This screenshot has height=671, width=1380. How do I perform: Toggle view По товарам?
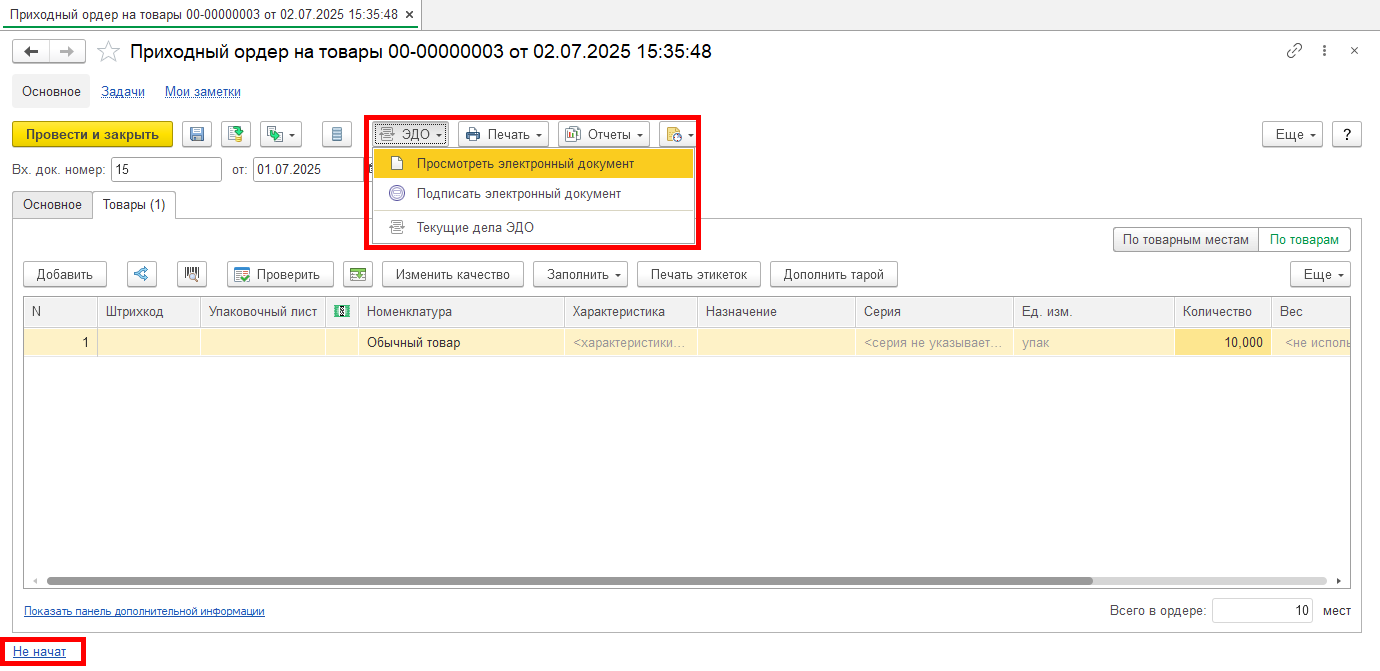(1304, 240)
